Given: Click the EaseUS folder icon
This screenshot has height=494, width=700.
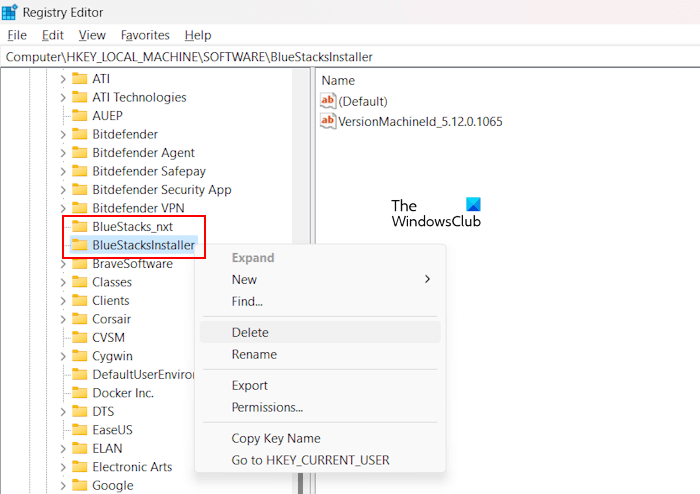Looking at the screenshot, I should pyautogui.click(x=79, y=429).
